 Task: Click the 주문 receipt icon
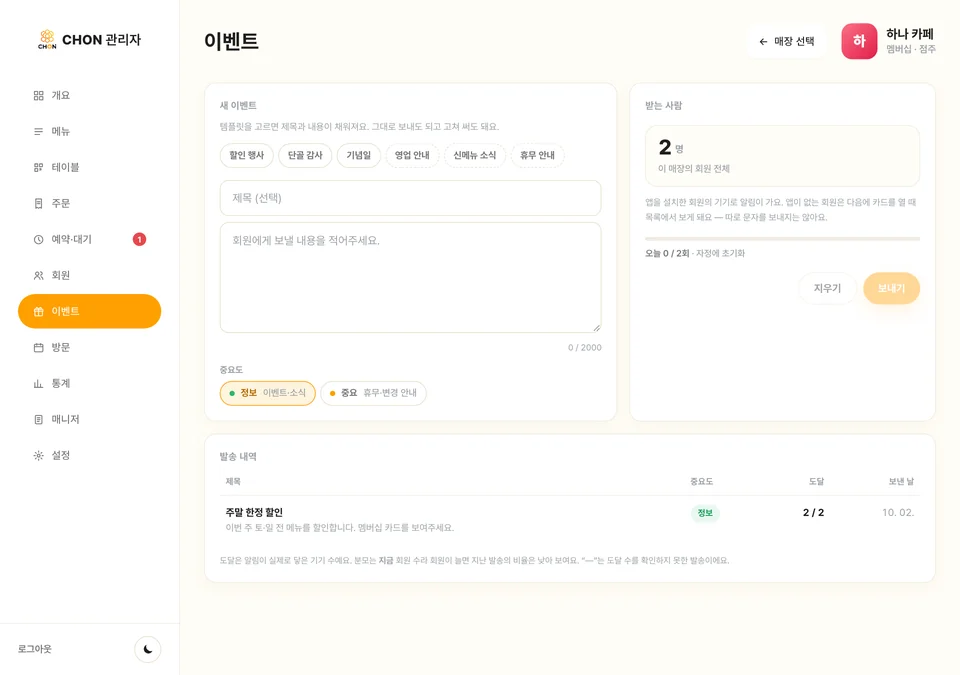[x=39, y=203]
